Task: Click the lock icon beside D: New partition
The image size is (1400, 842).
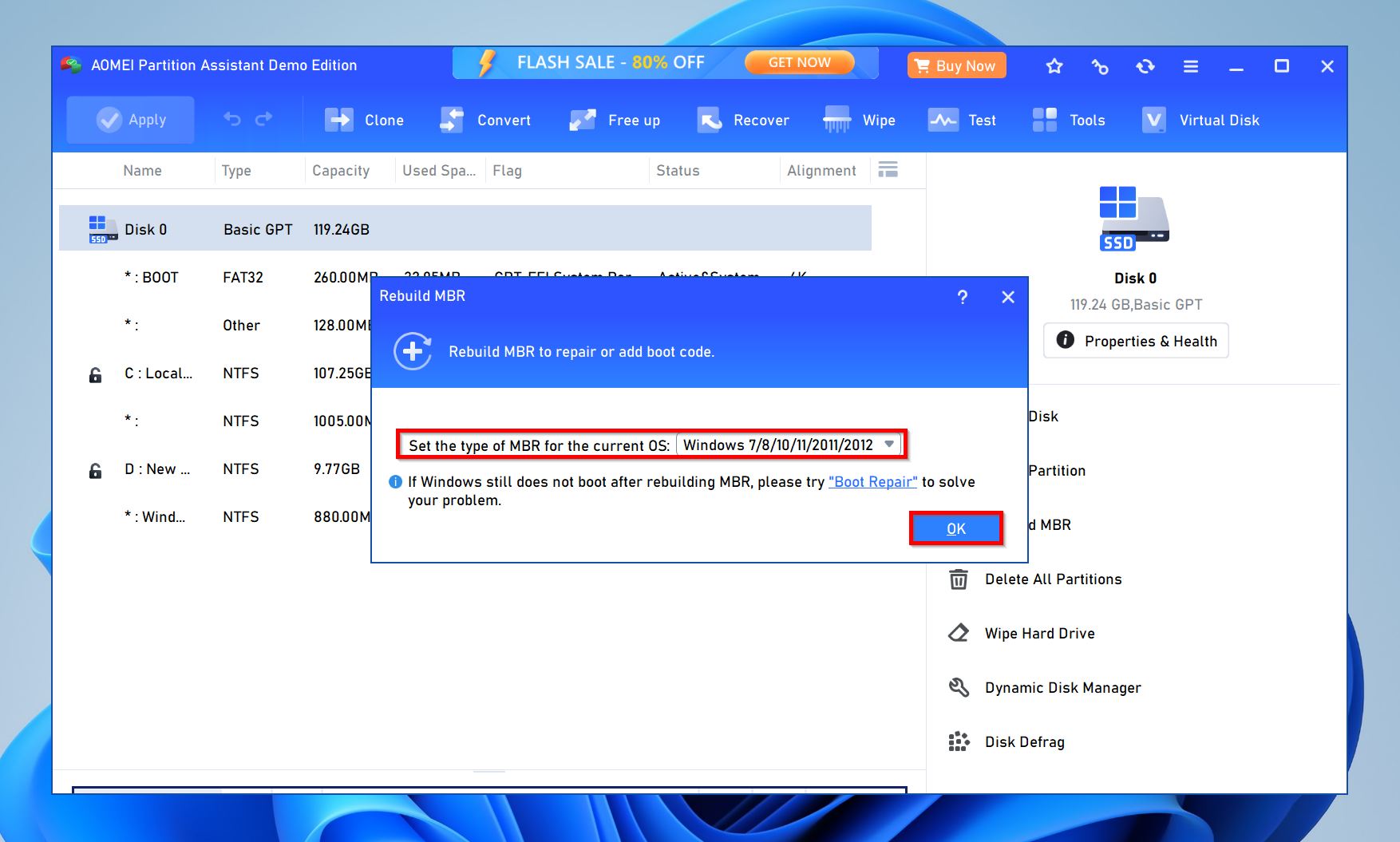Action: [x=95, y=469]
